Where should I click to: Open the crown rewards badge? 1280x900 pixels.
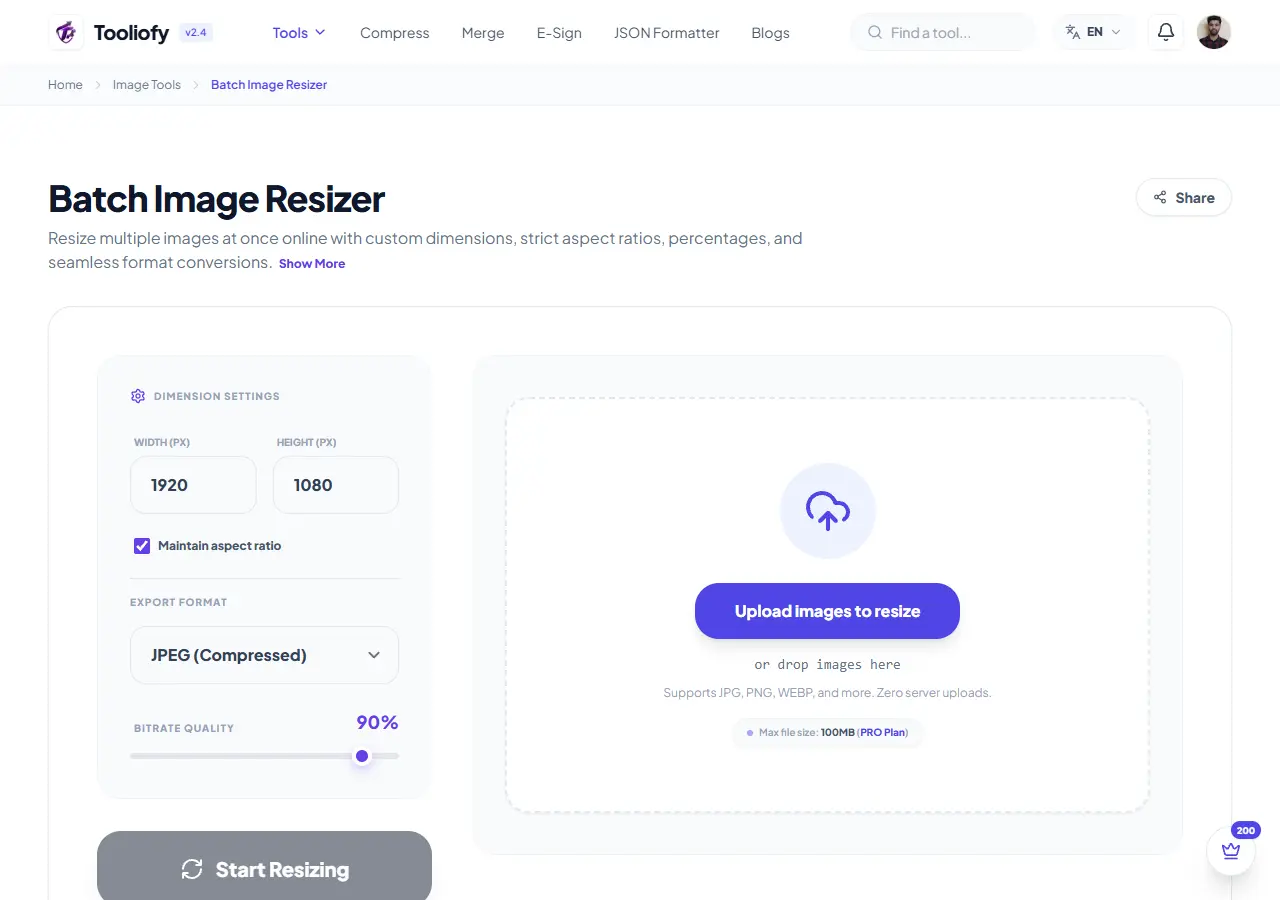tap(1231, 851)
